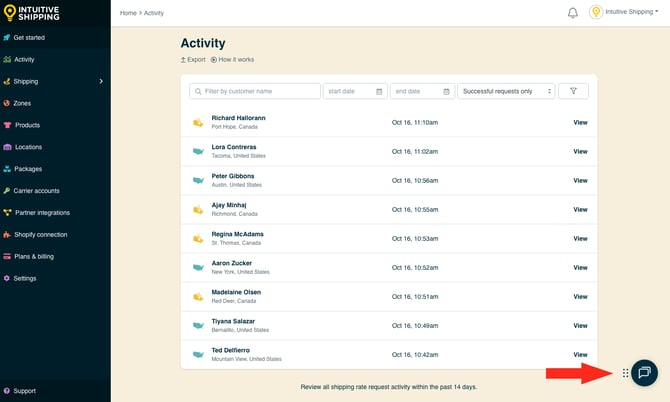Click the Tacoma, United States location text
Image resolution: width=670 pixels, height=402 pixels.
click(238, 156)
